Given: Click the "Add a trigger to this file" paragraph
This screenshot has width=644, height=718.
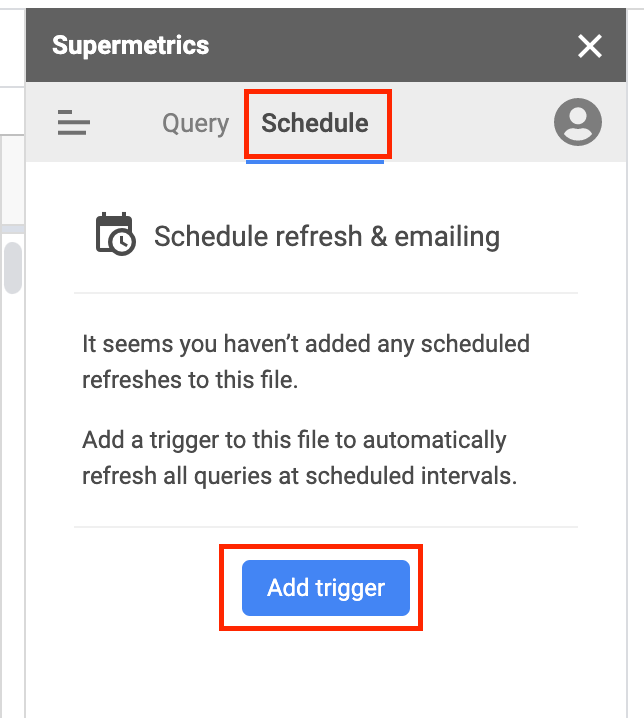Looking at the screenshot, I should (x=299, y=458).
